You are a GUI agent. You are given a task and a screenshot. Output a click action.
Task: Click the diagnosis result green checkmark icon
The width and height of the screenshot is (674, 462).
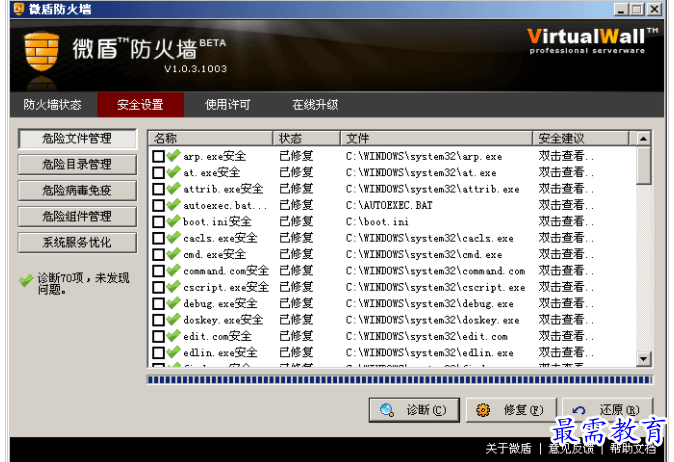click(26, 281)
